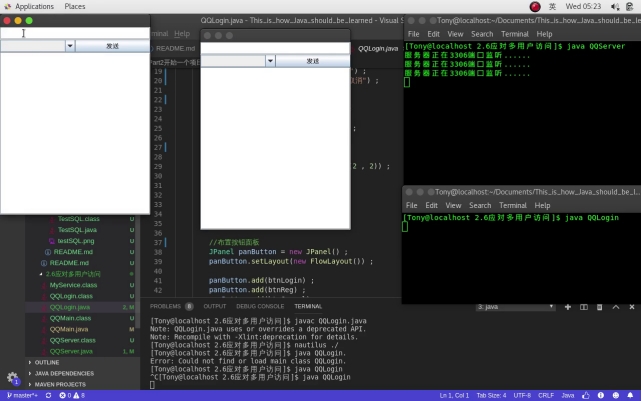
Task: Create a new terminal with plus icon
Action: click(x=567, y=307)
